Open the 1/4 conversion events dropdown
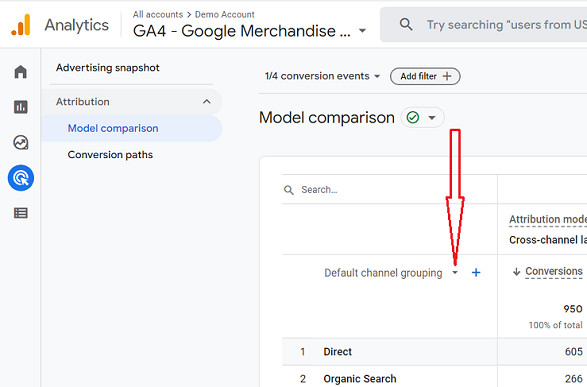This screenshot has width=587, height=387. (322, 76)
